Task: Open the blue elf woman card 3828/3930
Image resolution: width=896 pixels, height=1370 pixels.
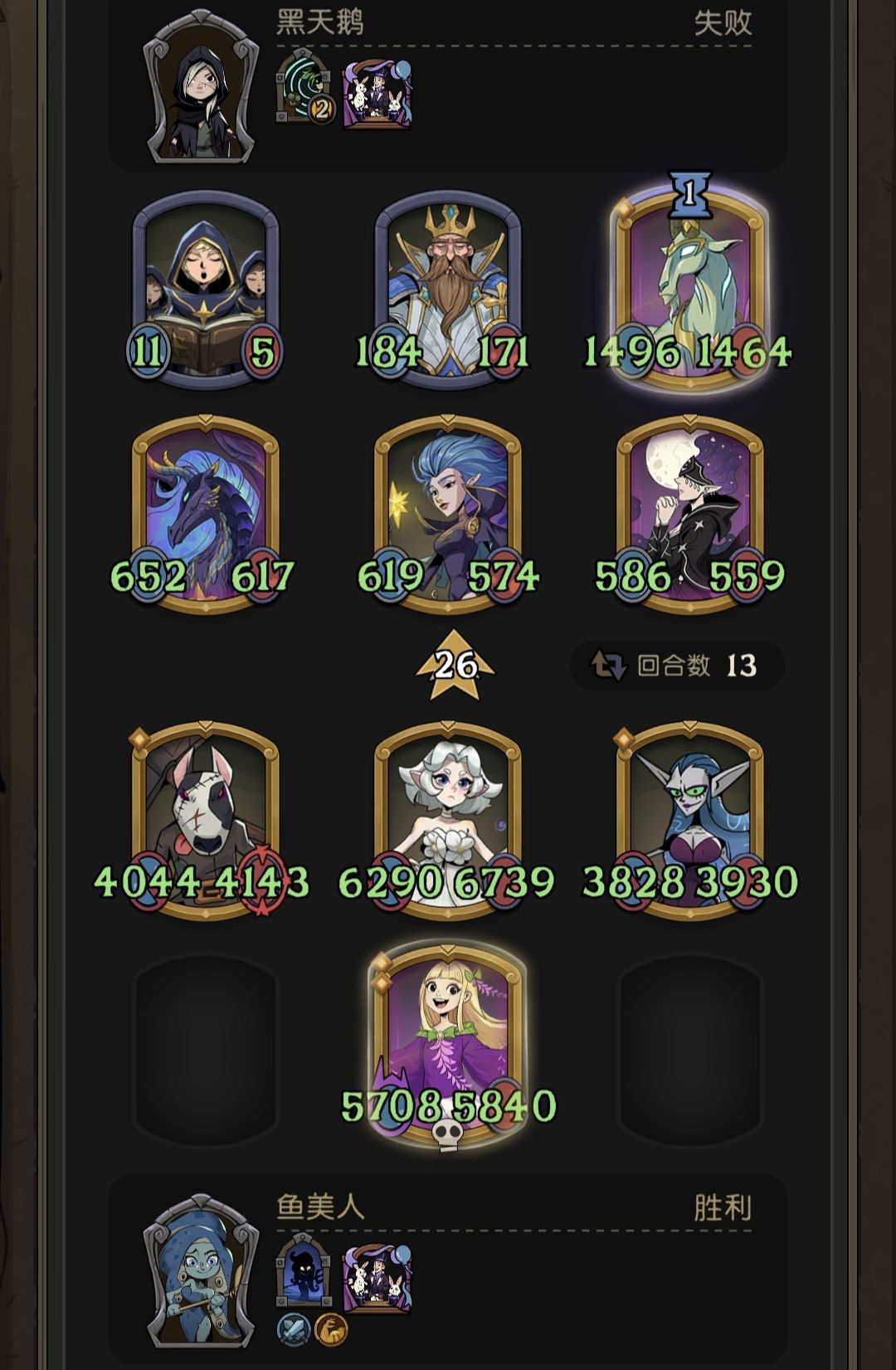Action: pos(689,822)
